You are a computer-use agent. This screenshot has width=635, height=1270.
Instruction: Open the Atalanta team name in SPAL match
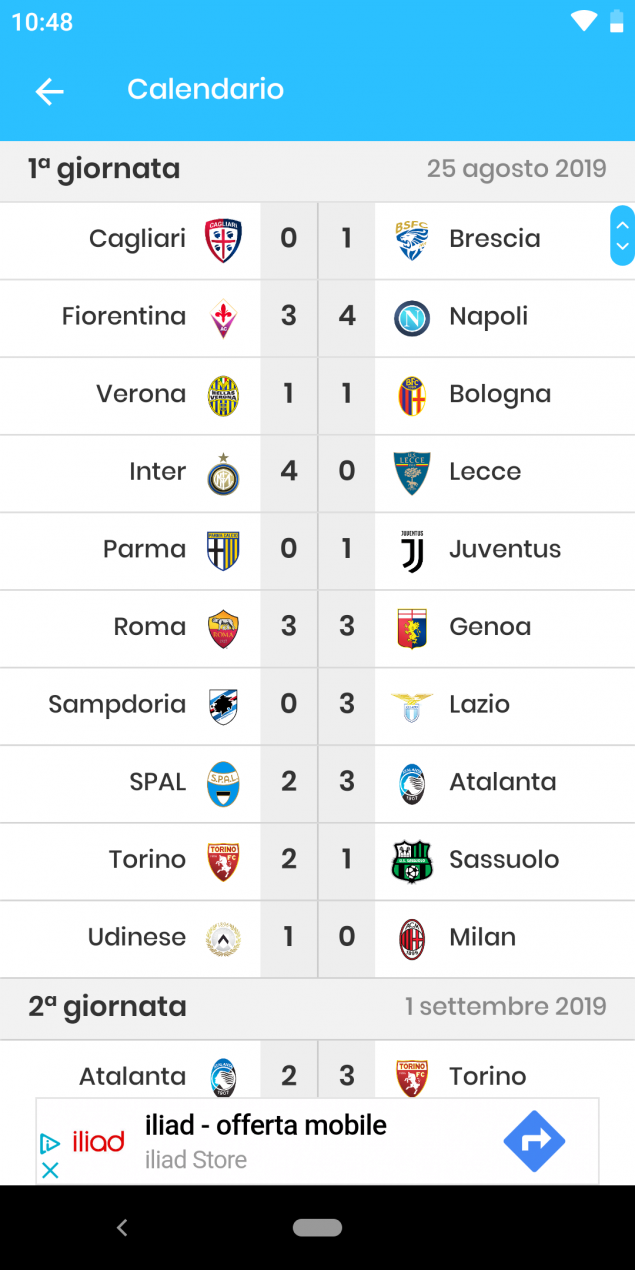pos(502,782)
